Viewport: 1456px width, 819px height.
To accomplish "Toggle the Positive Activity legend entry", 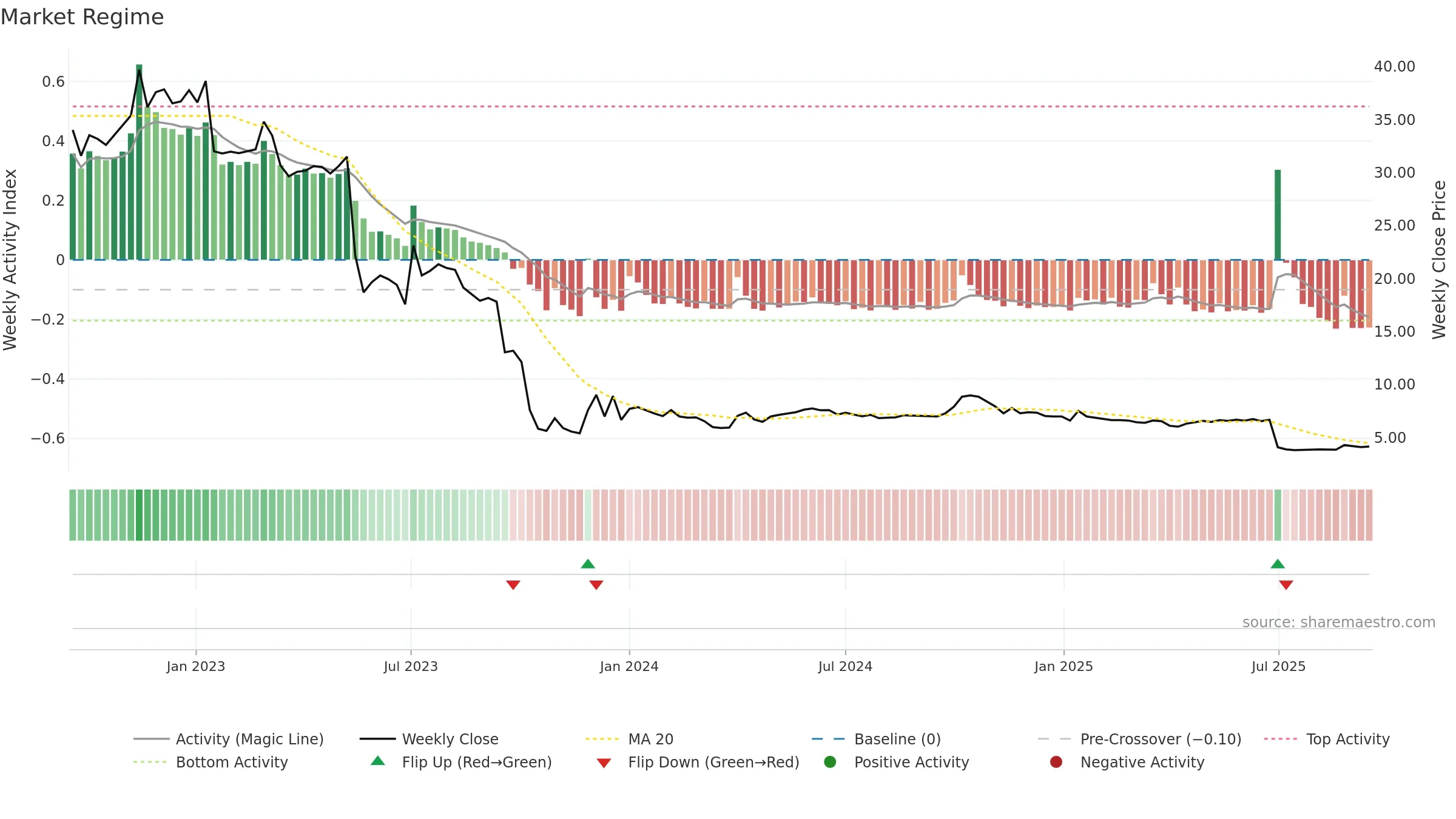I will click(896, 762).
